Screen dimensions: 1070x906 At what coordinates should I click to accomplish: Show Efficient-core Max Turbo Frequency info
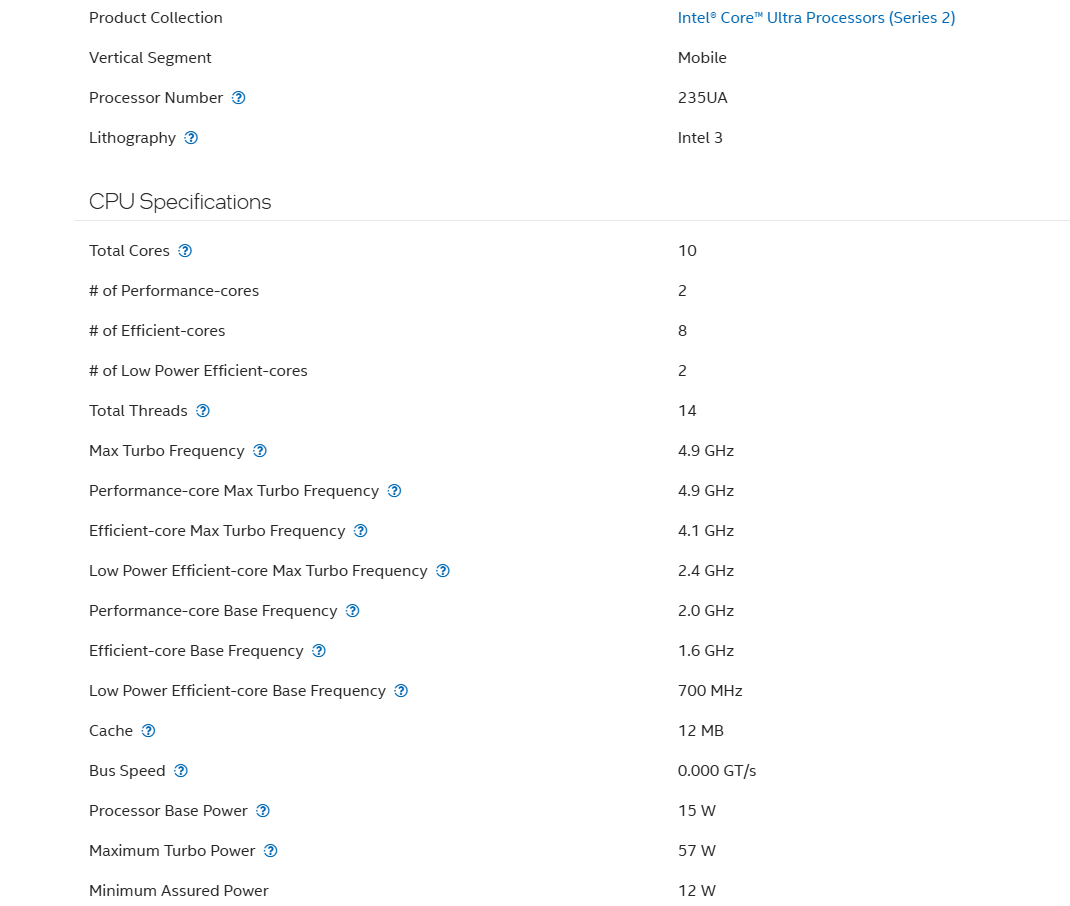(x=361, y=531)
